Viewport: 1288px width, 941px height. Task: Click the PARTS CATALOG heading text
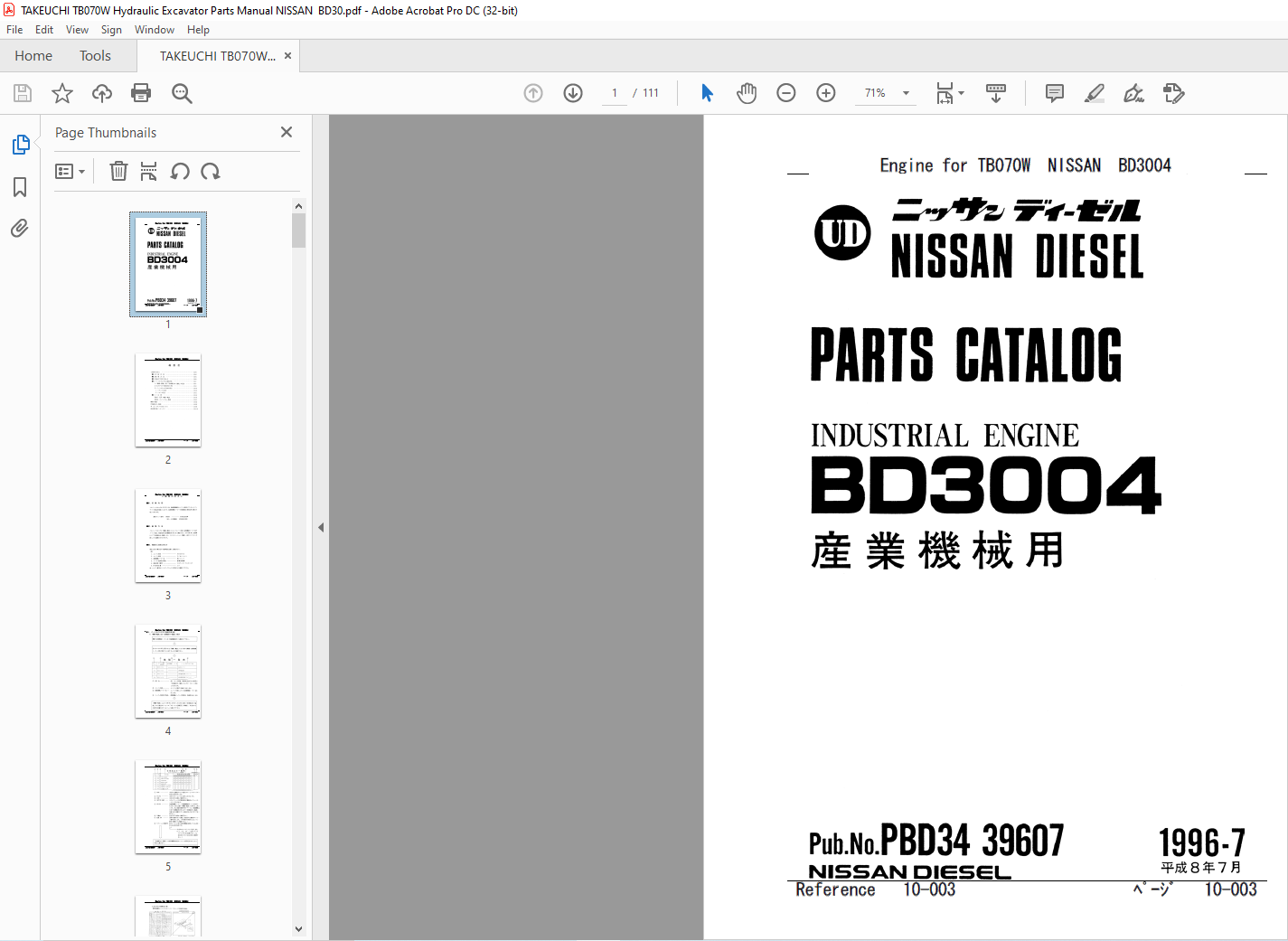point(966,355)
